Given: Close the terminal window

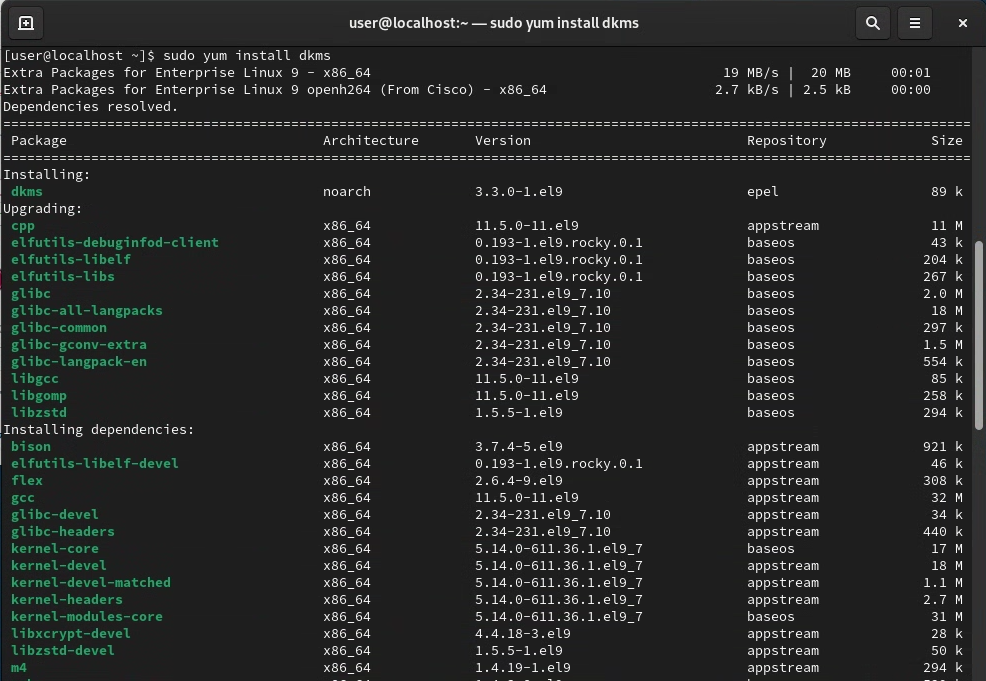Looking at the screenshot, I should tap(963, 23).
